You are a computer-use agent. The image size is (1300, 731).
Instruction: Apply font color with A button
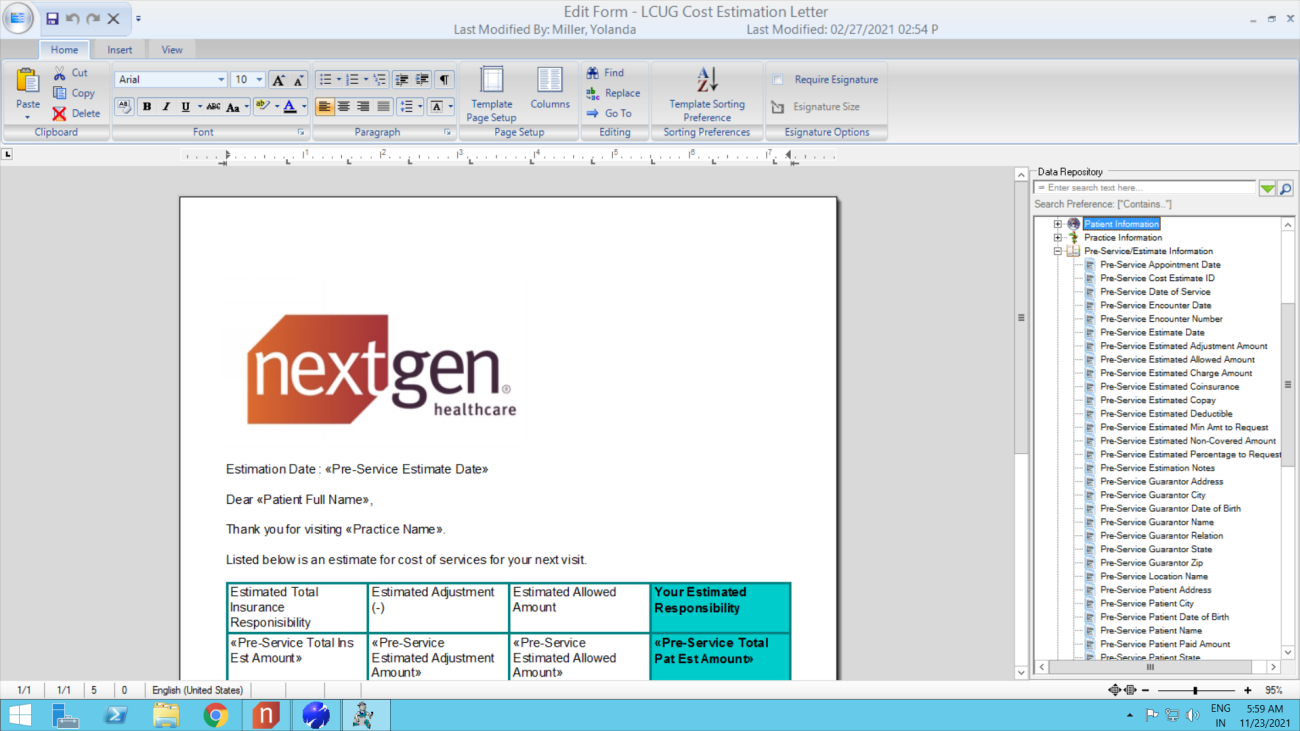pyautogui.click(x=289, y=106)
